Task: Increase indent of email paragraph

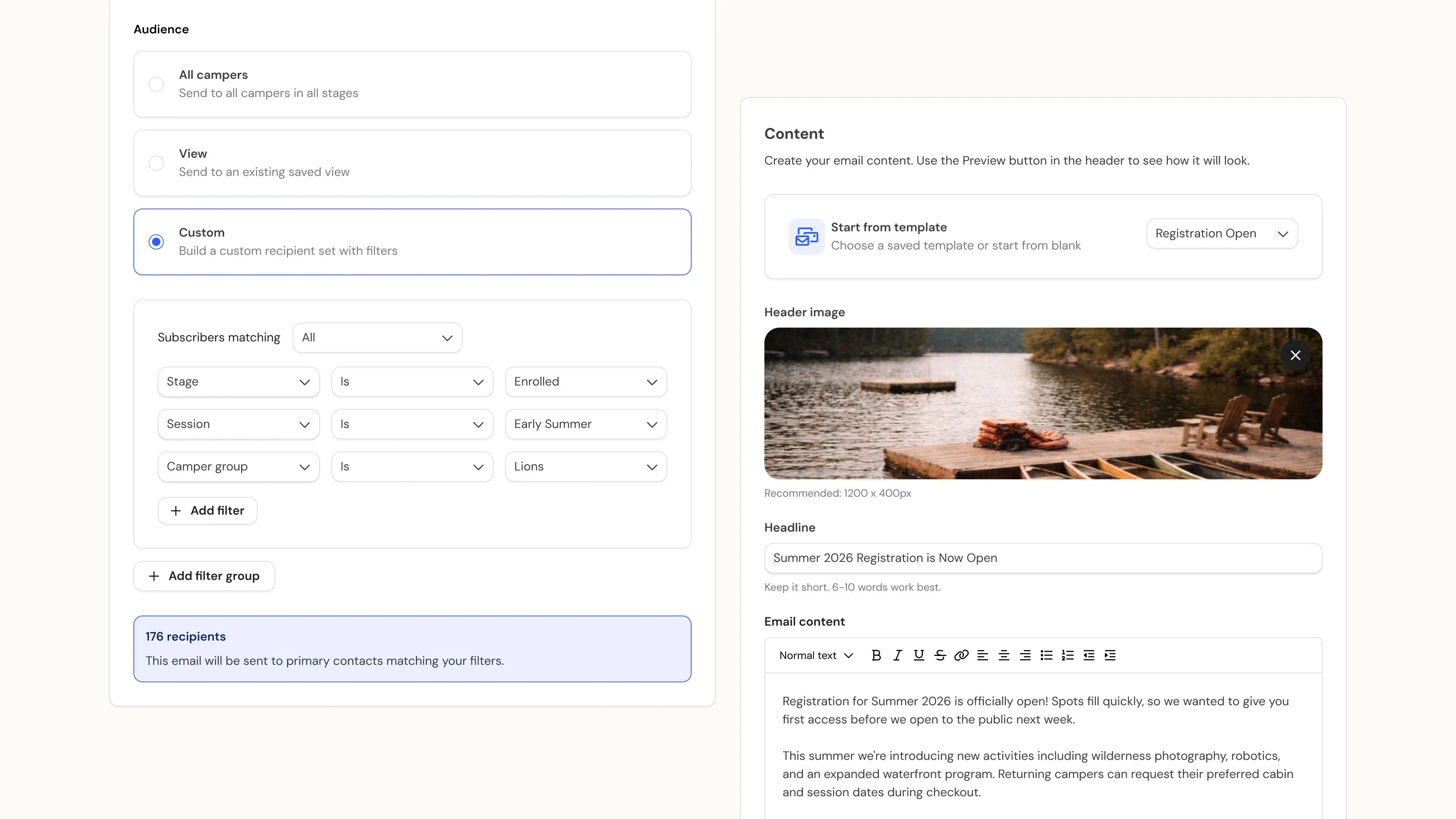Action: [1110, 655]
